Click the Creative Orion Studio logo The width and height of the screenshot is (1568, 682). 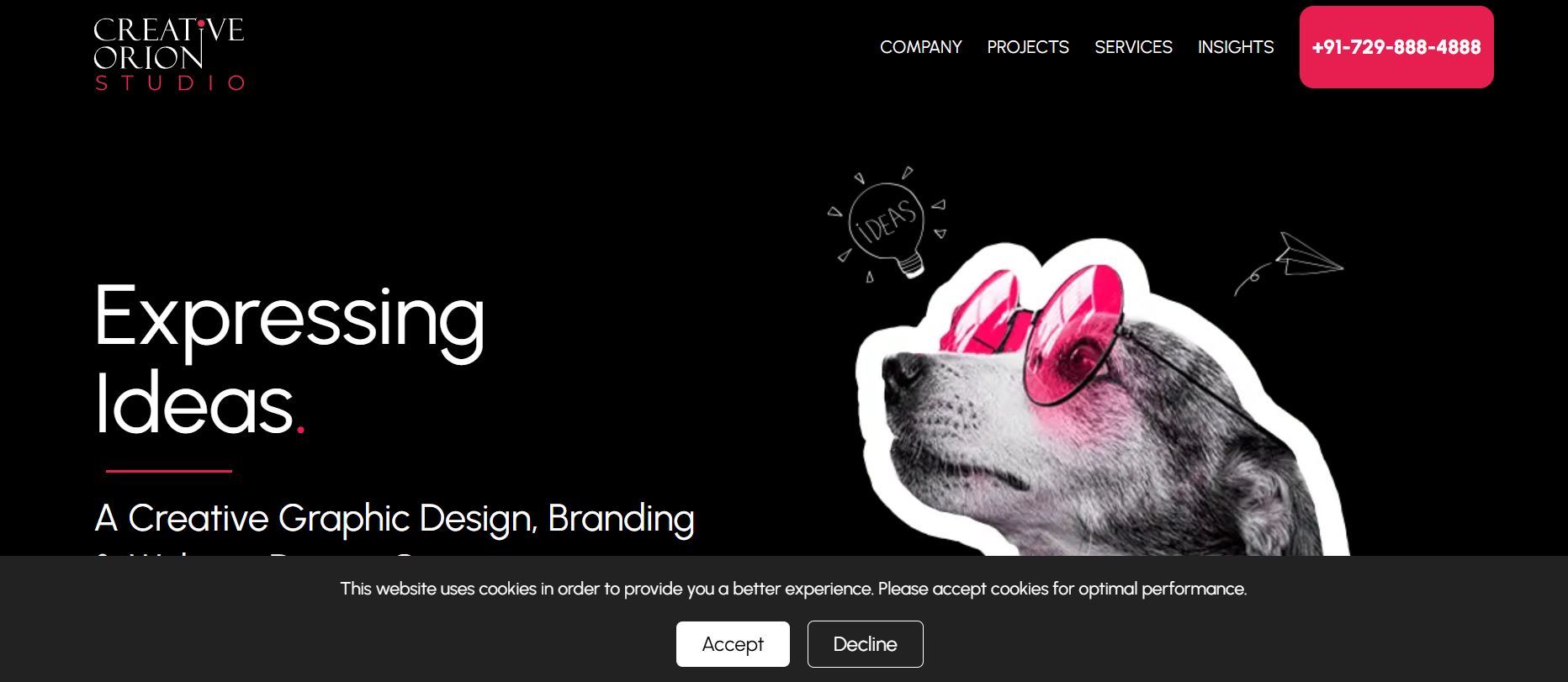pyautogui.click(x=169, y=54)
